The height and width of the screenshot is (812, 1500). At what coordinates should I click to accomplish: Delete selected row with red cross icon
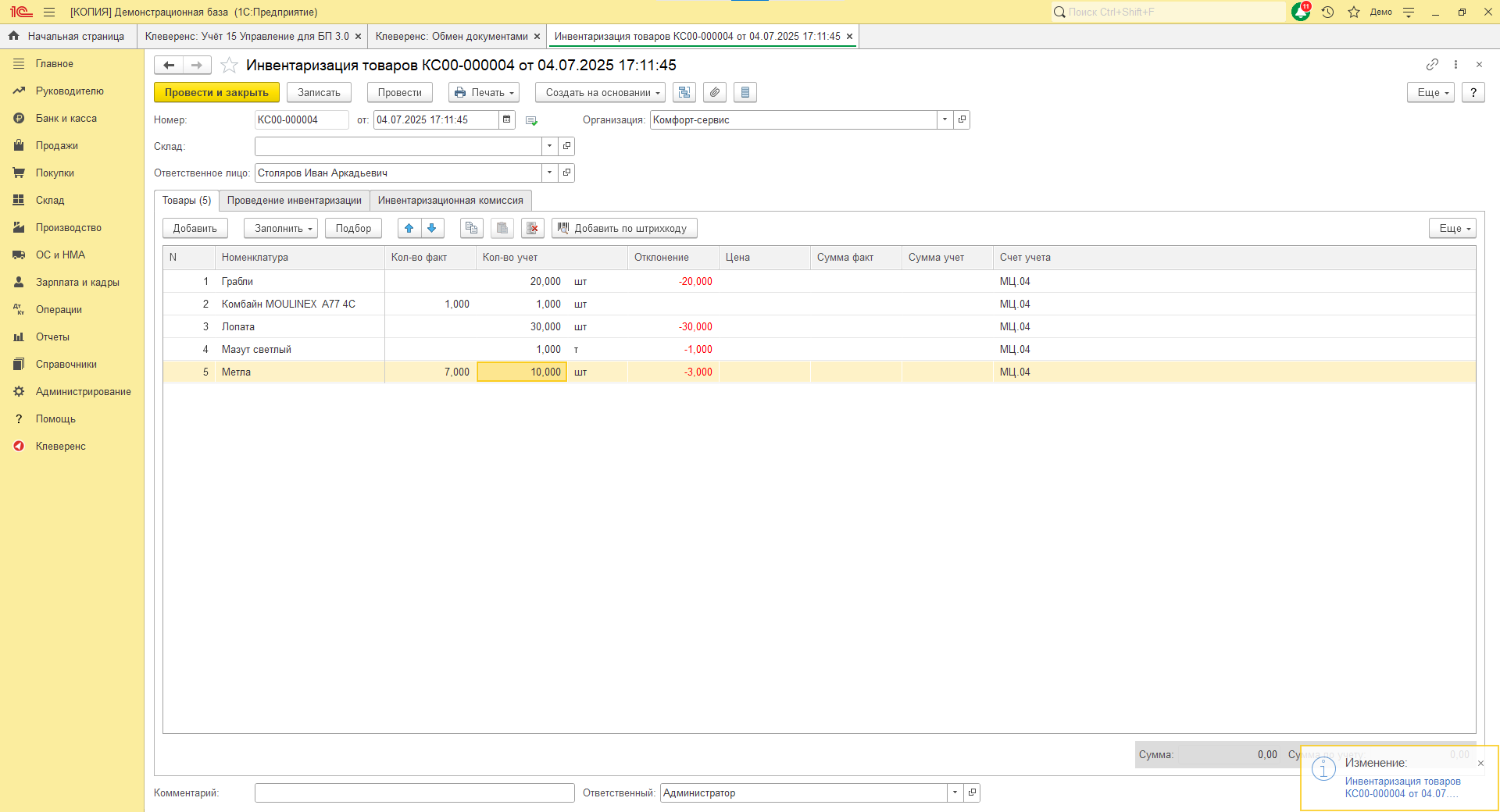[533, 228]
